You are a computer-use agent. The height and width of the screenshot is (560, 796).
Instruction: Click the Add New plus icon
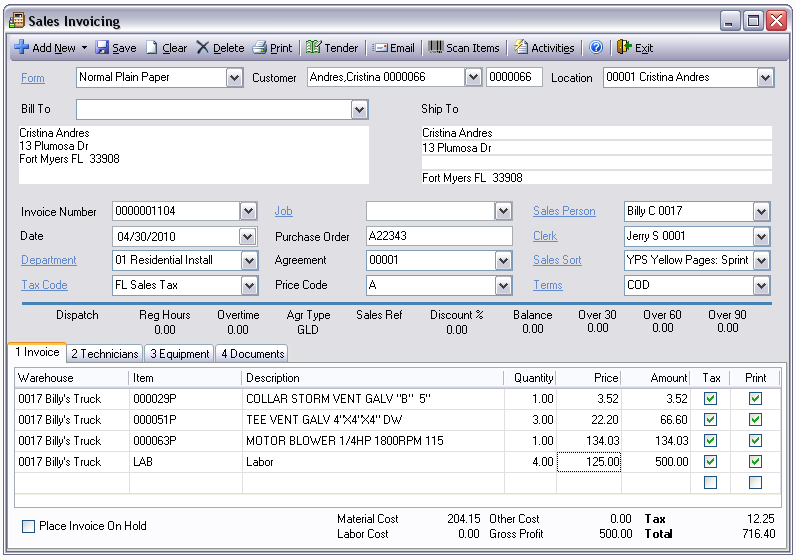click(x=21, y=47)
